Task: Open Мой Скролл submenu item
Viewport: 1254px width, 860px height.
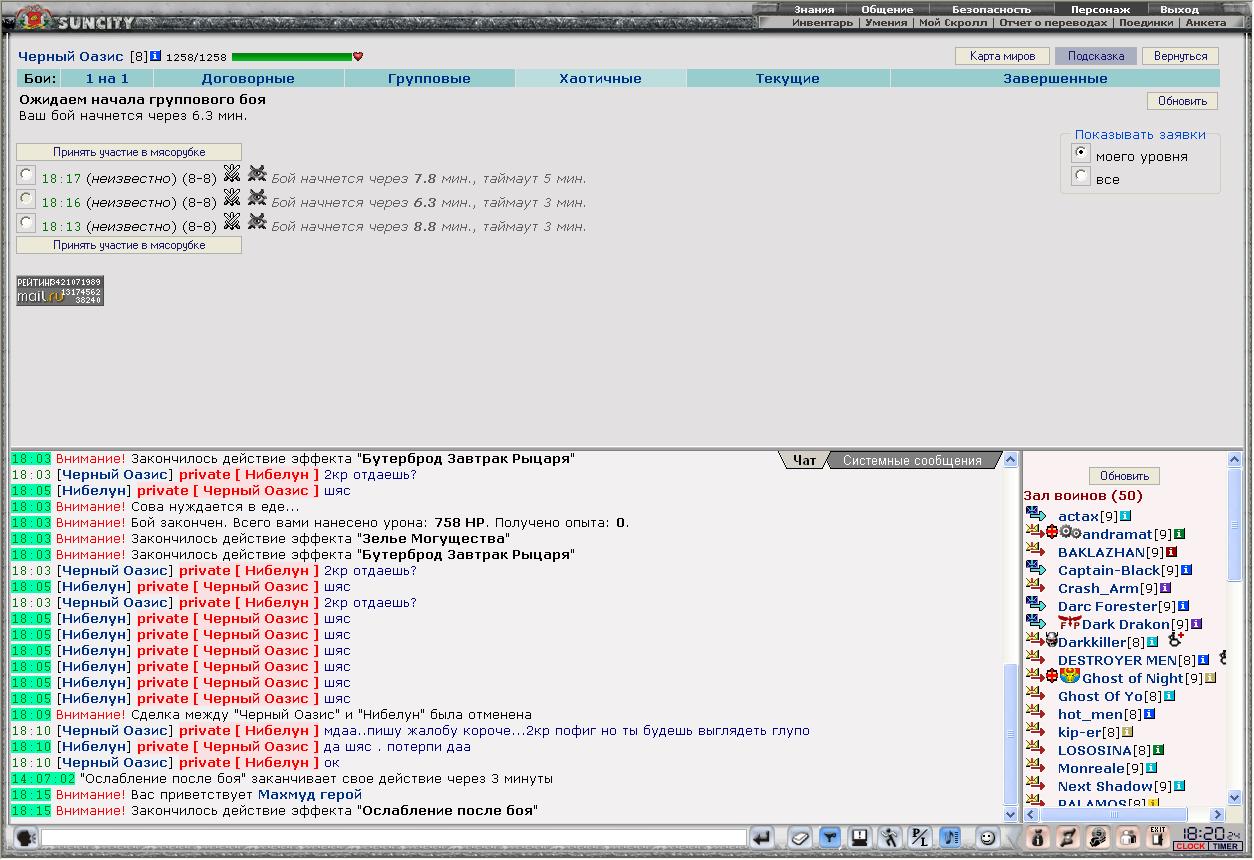Action: [x=953, y=22]
